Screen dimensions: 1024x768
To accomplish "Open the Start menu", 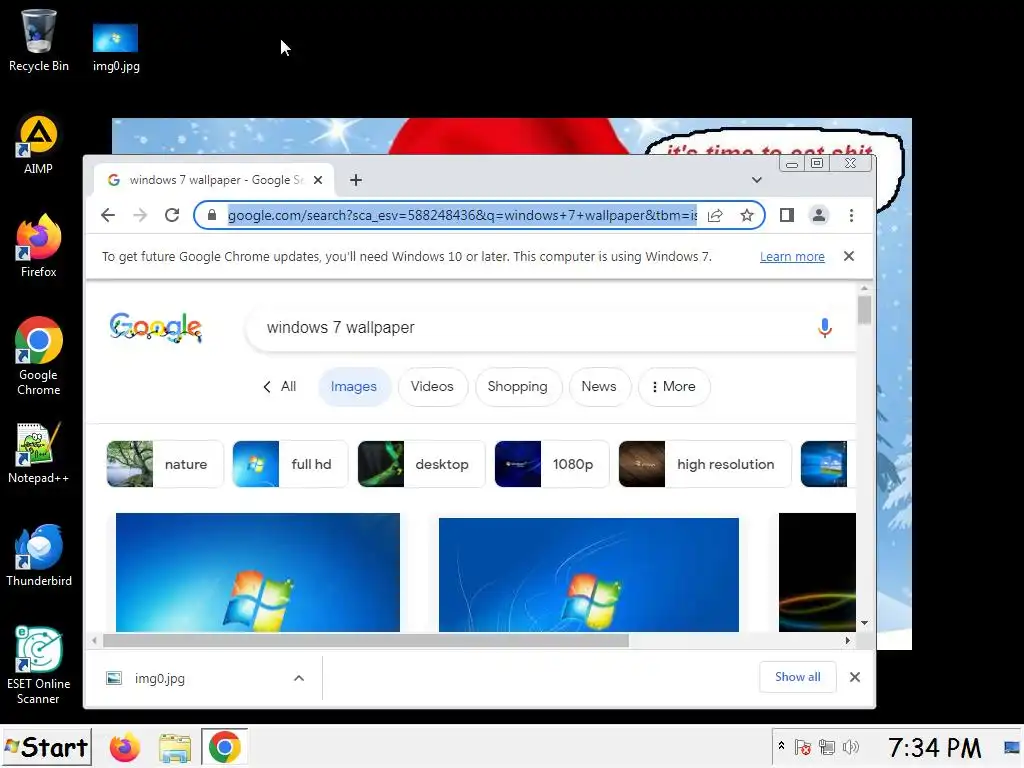I will (x=46, y=747).
